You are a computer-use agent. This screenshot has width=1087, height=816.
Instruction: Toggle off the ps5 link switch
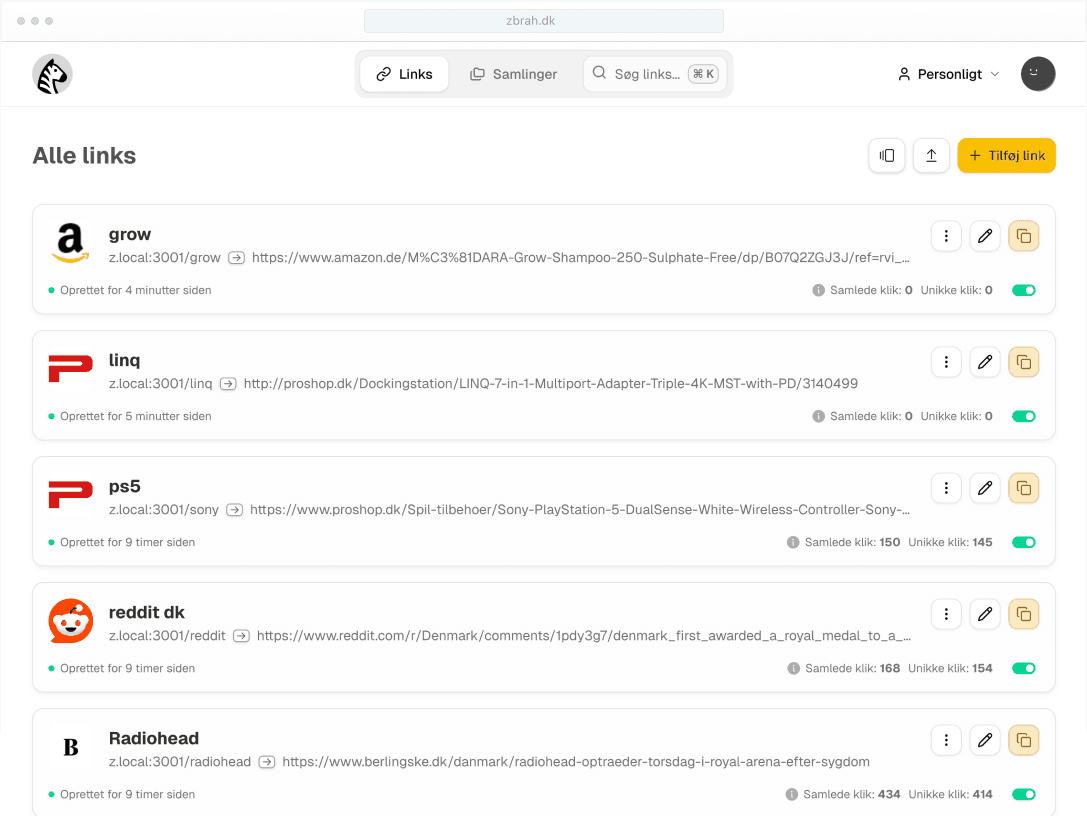coord(1023,542)
